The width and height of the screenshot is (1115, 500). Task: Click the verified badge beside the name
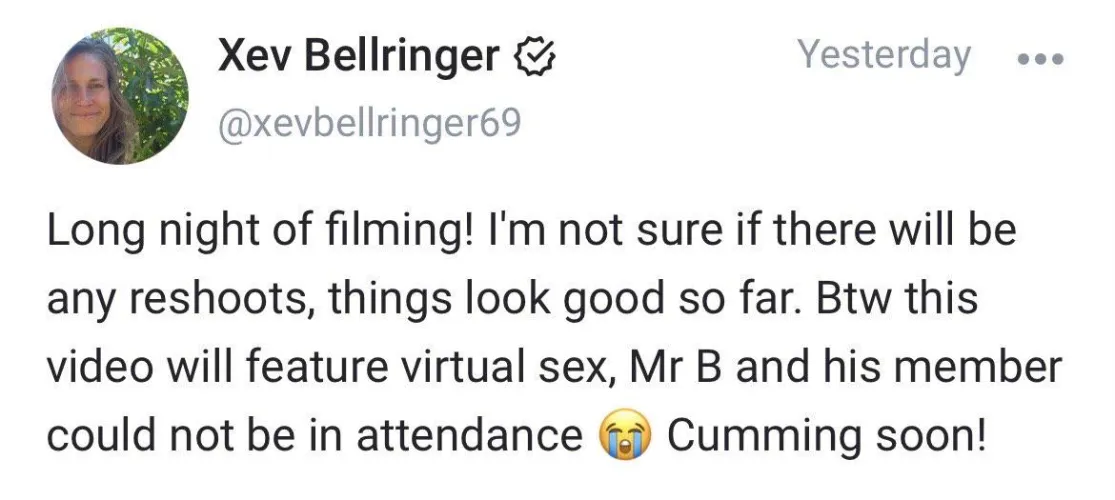535,59
